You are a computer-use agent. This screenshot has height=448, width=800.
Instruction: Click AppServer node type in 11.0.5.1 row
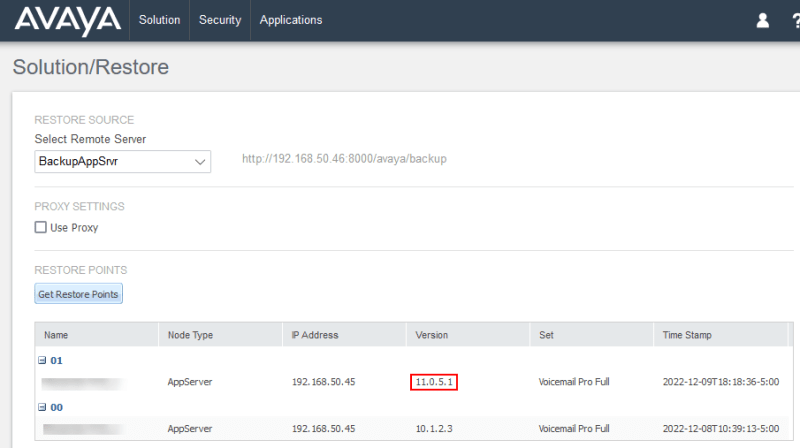tap(190, 382)
